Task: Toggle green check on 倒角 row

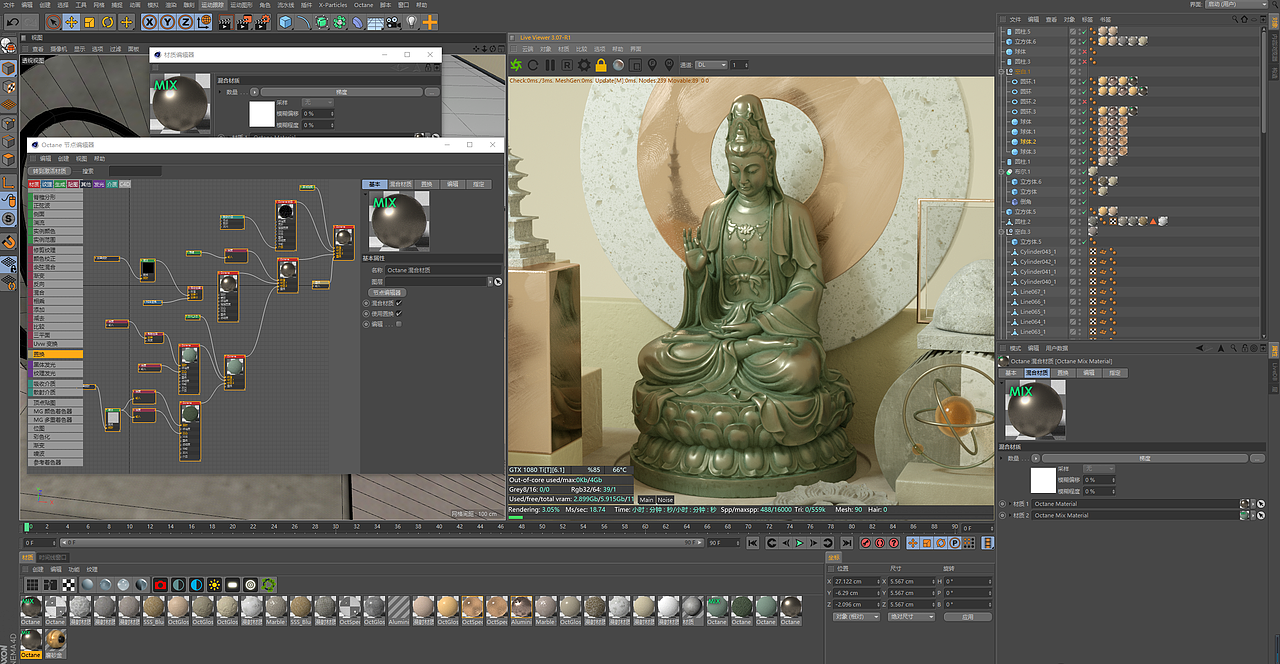Action: 1084,202
